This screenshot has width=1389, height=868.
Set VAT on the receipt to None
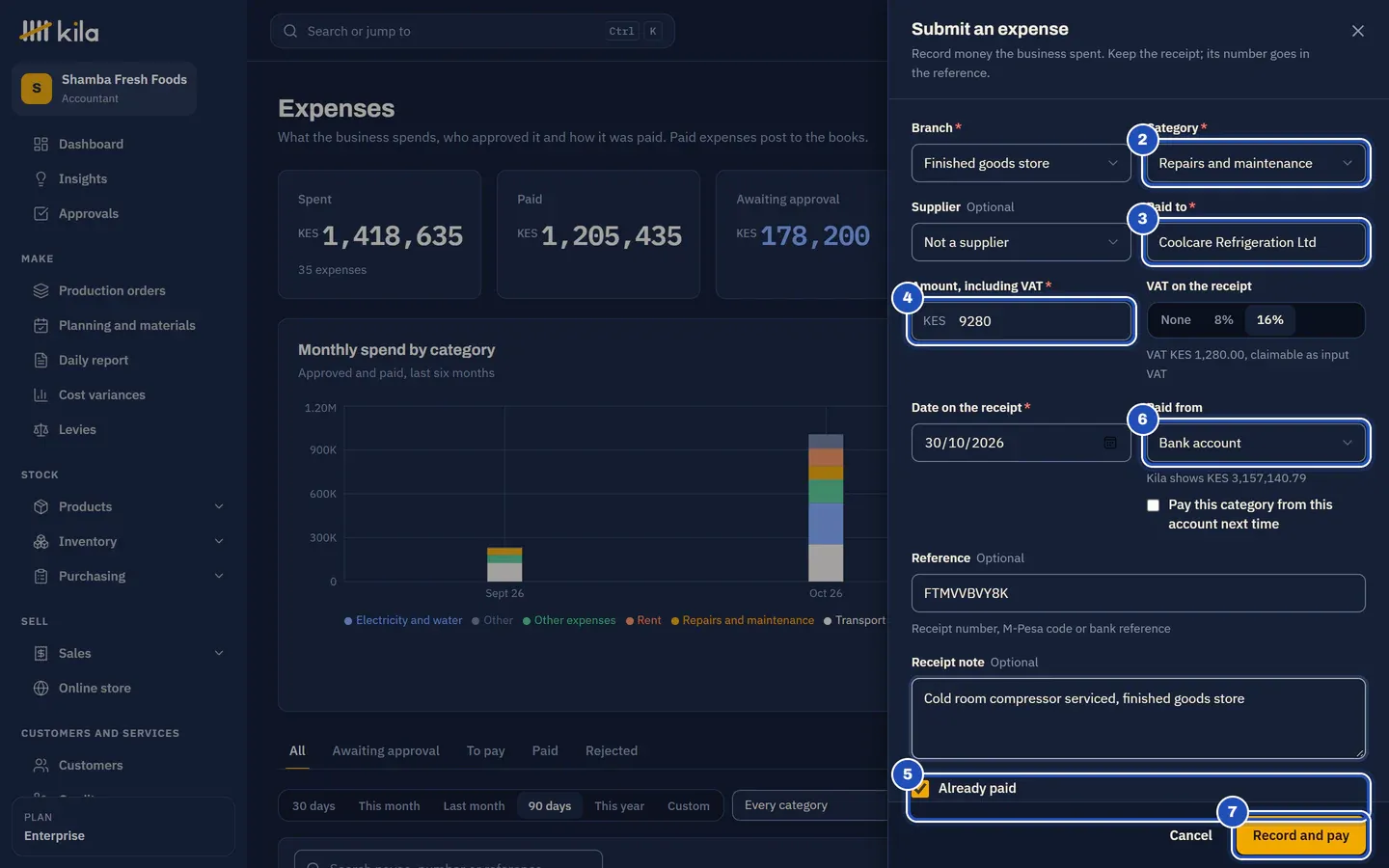(x=1176, y=320)
